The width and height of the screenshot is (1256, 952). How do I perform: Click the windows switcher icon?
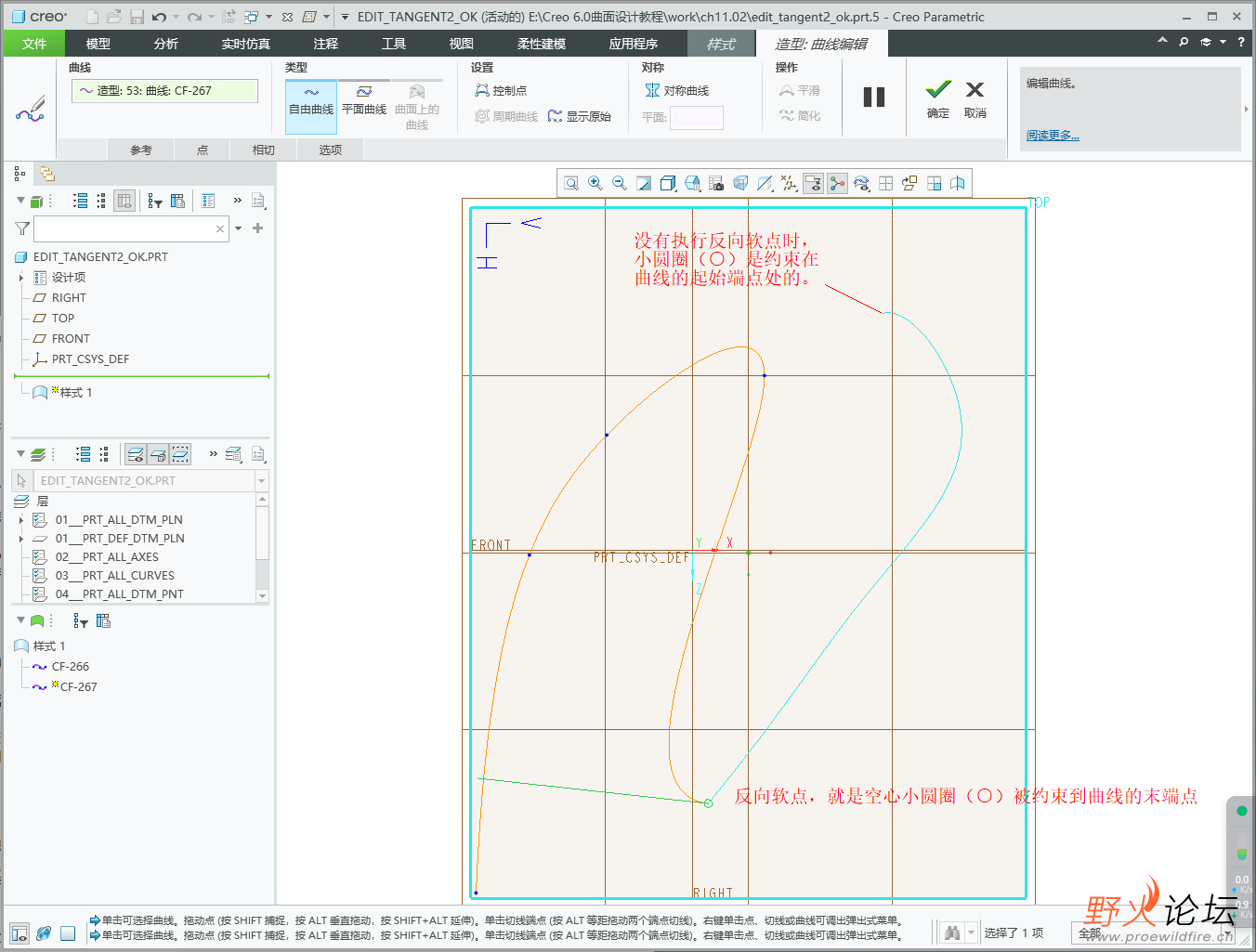251,17
